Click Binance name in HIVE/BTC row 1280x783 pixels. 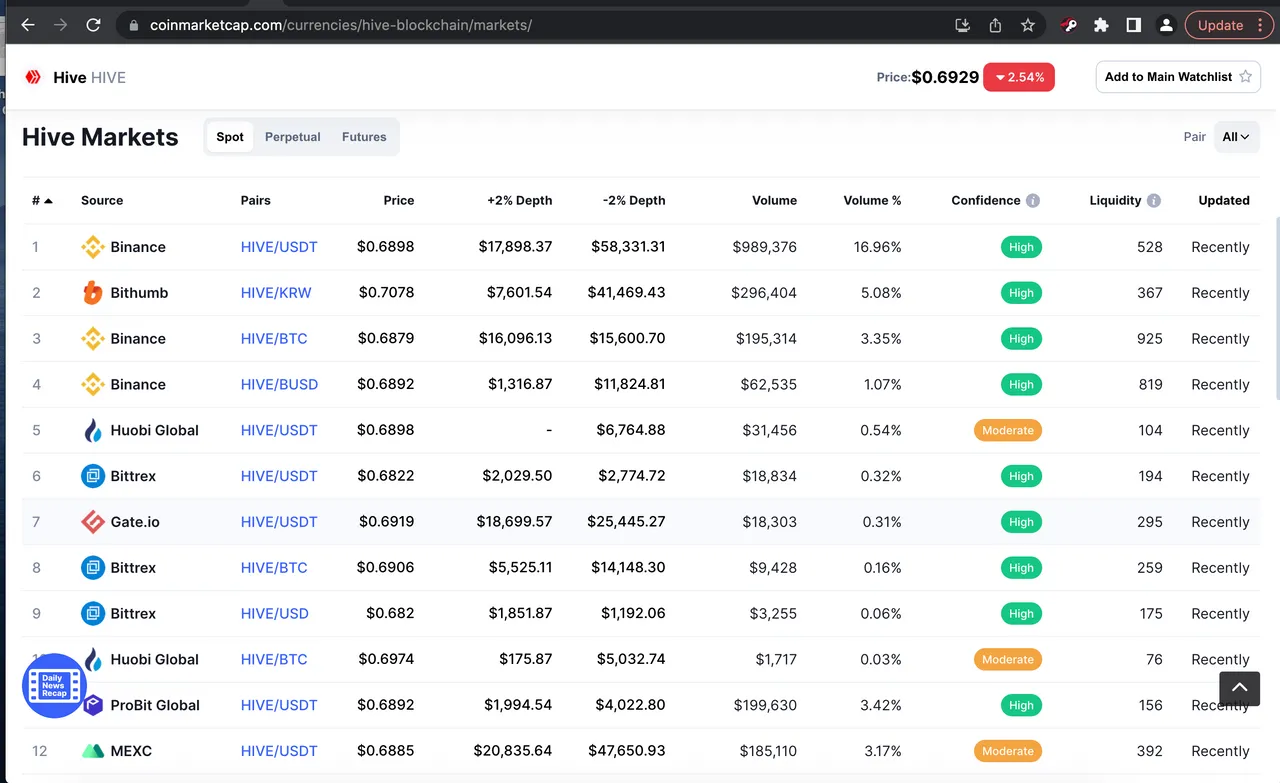[x=138, y=339]
